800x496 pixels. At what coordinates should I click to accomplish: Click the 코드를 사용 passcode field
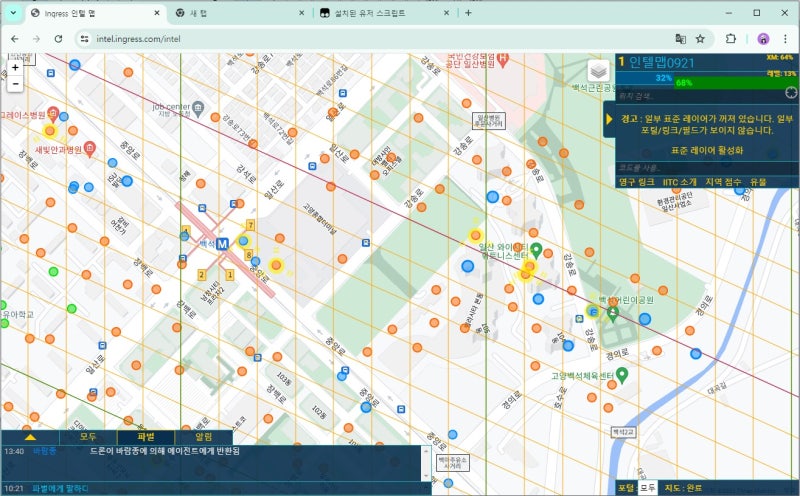point(707,168)
